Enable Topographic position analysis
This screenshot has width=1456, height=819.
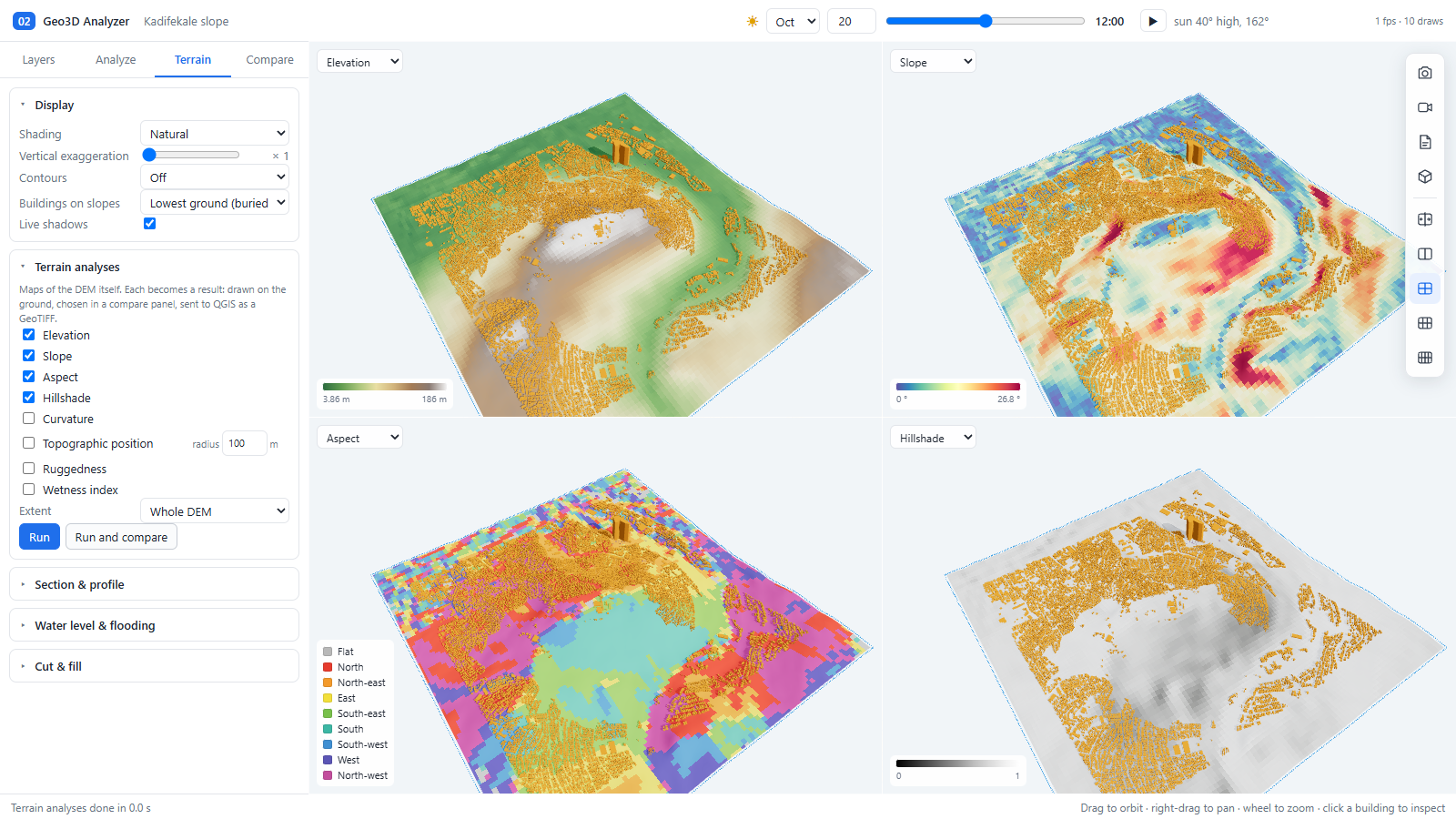[x=29, y=443]
